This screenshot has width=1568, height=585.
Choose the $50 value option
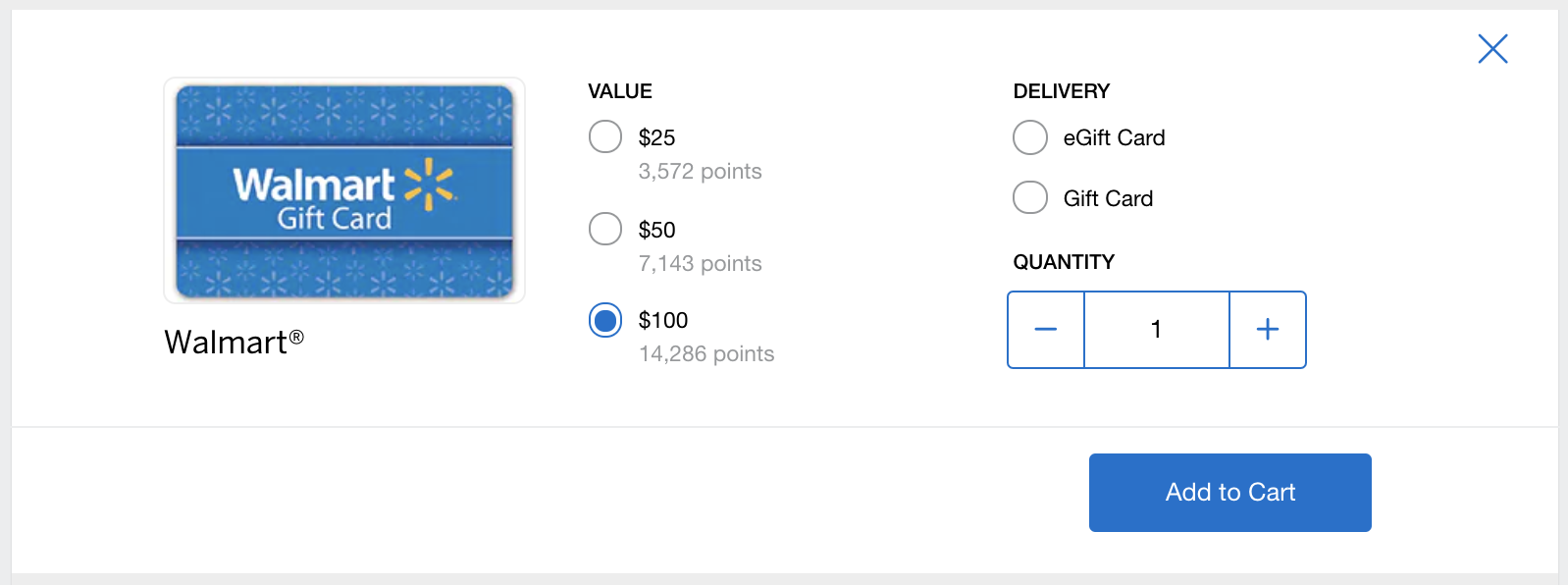tap(605, 229)
